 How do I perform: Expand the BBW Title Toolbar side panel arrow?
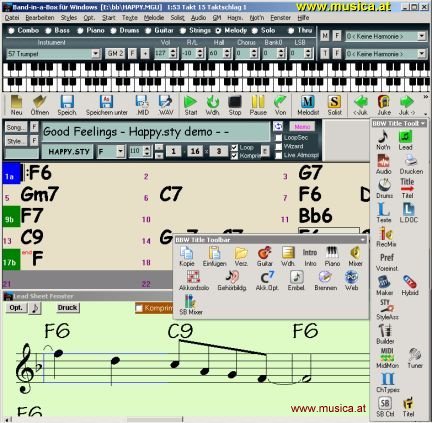[x=423, y=124]
